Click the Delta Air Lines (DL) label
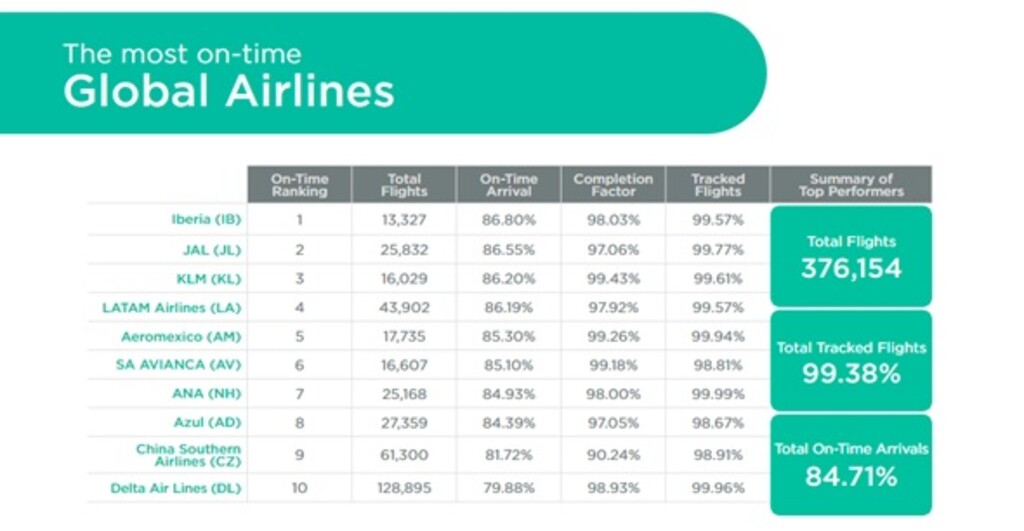 tap(176, 489)
